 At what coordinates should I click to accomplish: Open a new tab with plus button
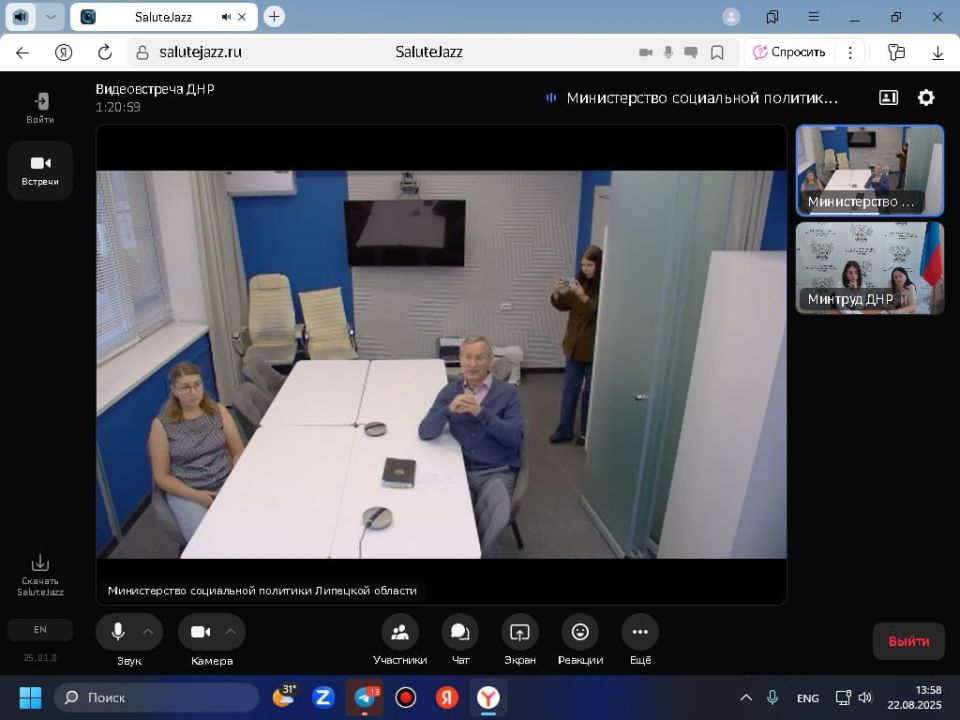[x=274, y=17]
